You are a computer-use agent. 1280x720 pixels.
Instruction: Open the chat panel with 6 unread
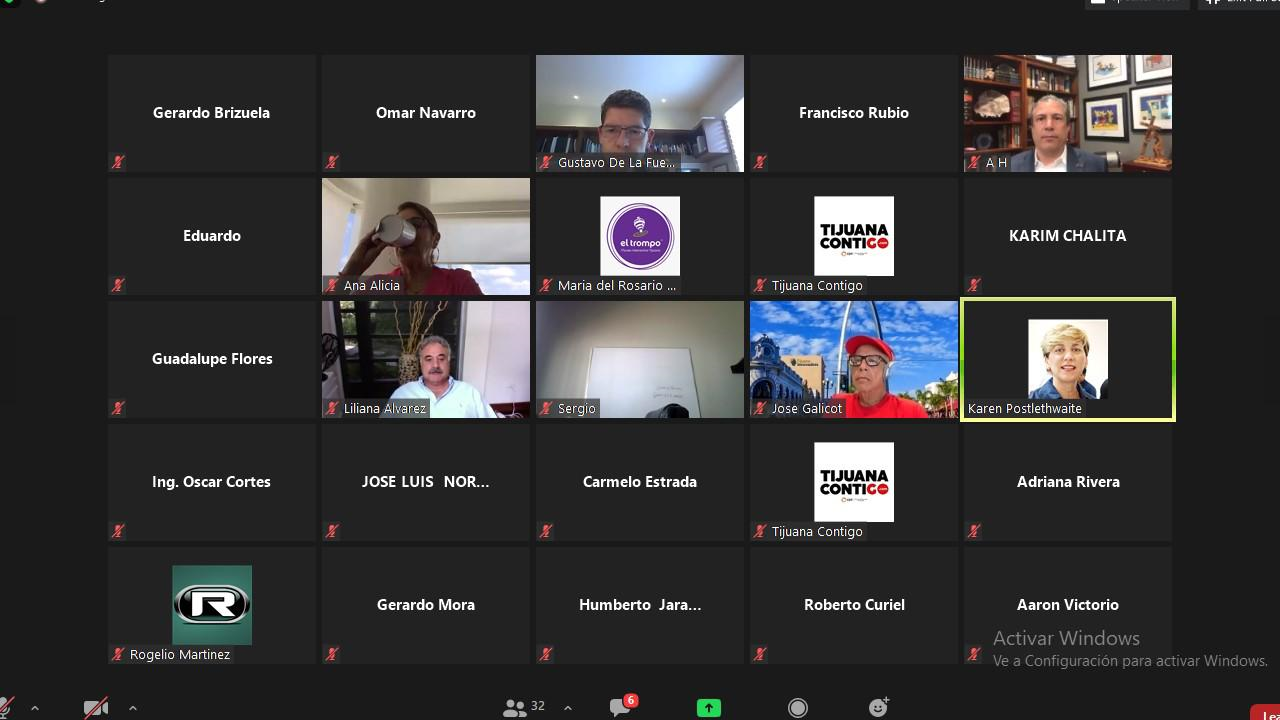623,706
